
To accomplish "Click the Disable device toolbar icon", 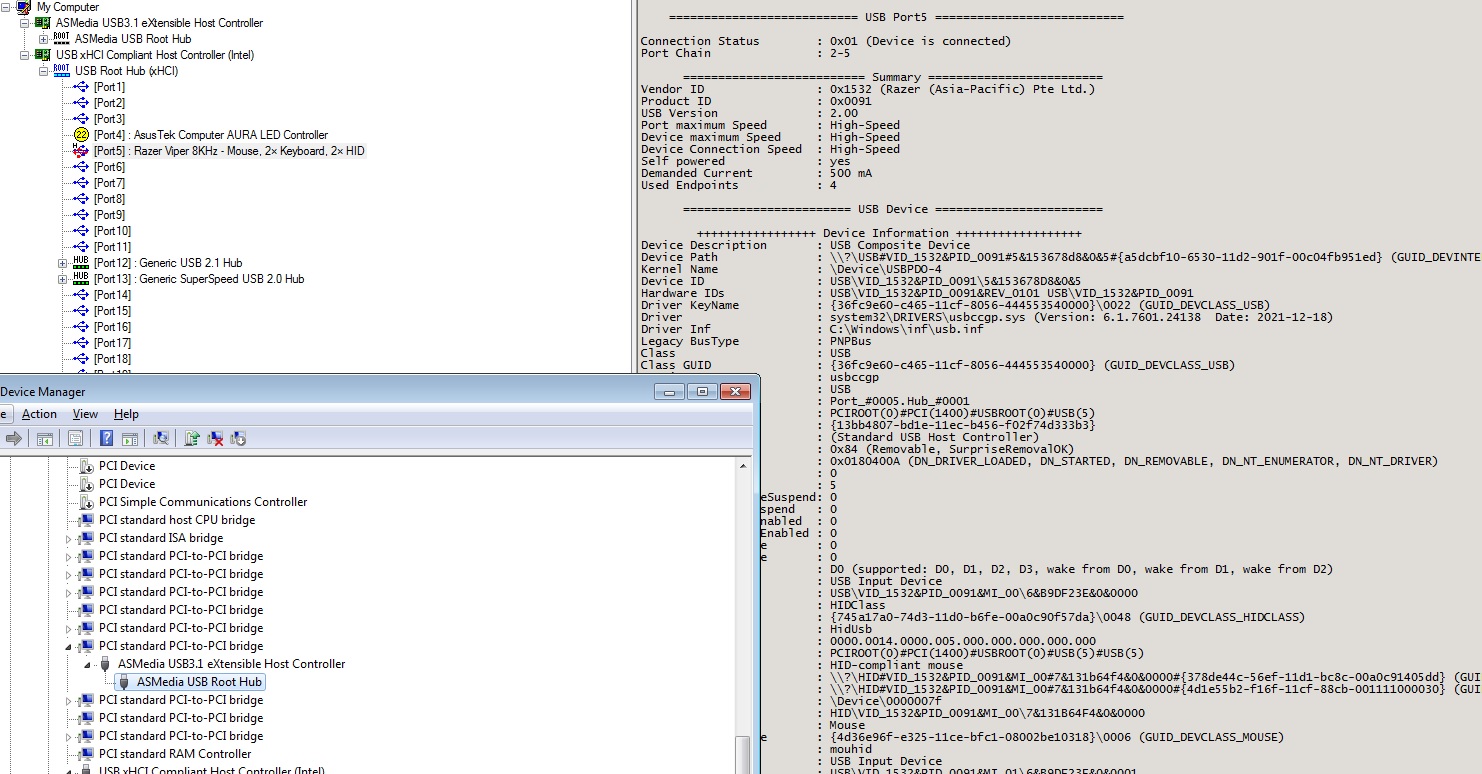I will point(238,438).
